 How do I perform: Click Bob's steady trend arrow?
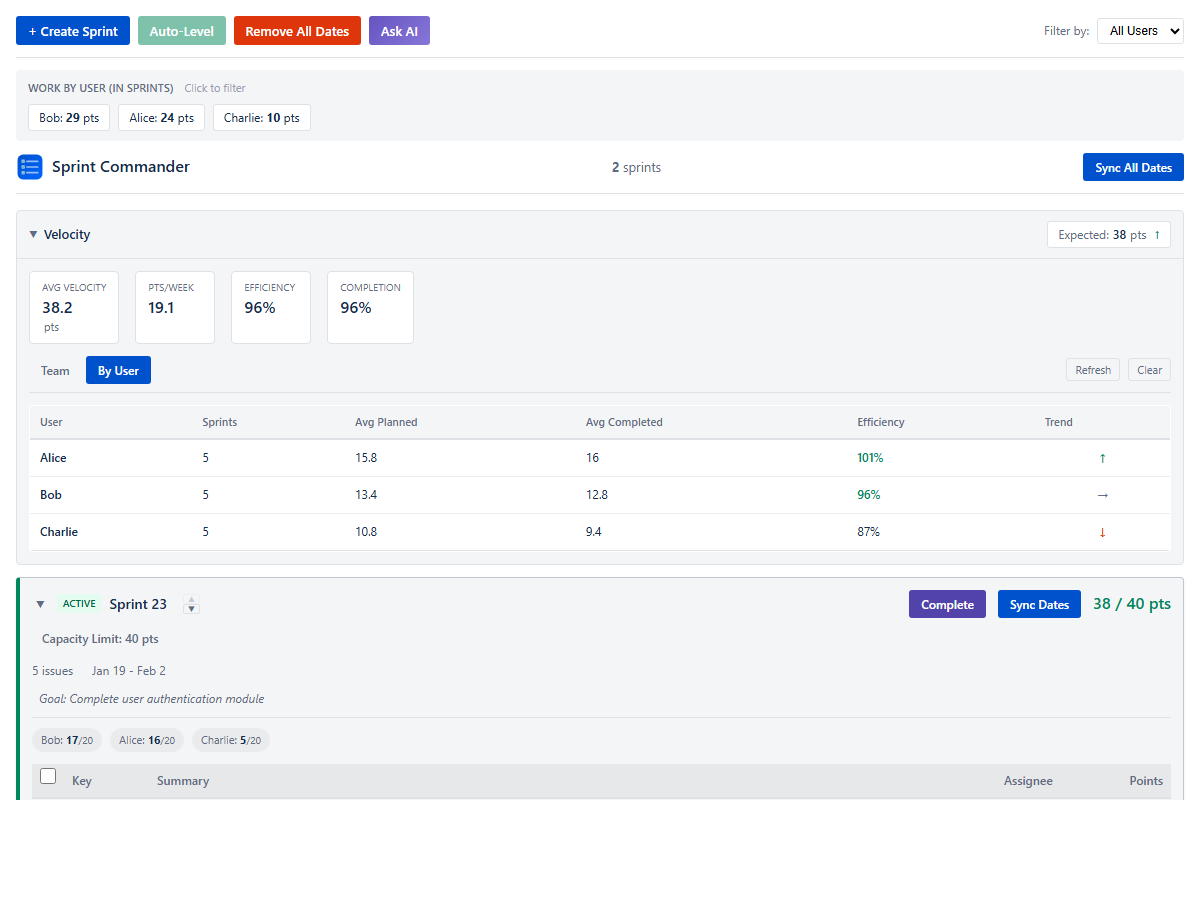[1102, 494]
